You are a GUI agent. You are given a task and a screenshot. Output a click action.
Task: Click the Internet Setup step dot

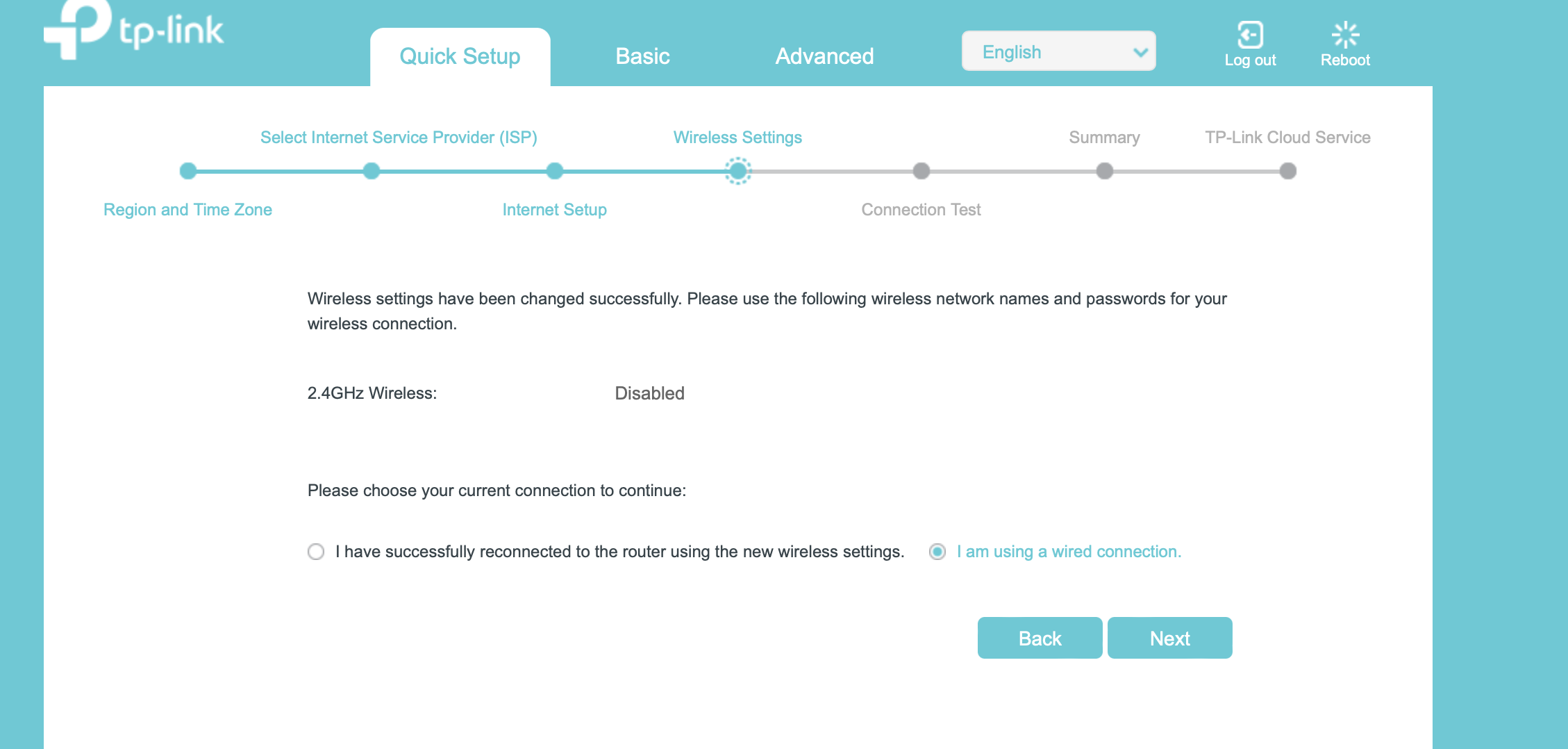click(554, 171)
